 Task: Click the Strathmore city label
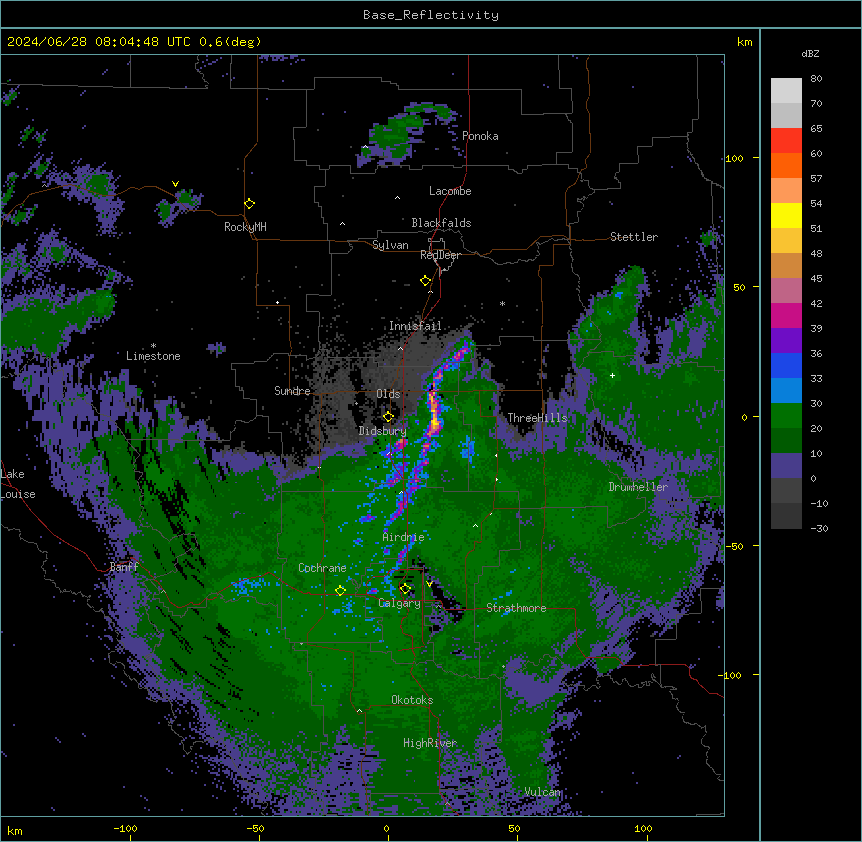pyautogui.click(x=516, y=608)
